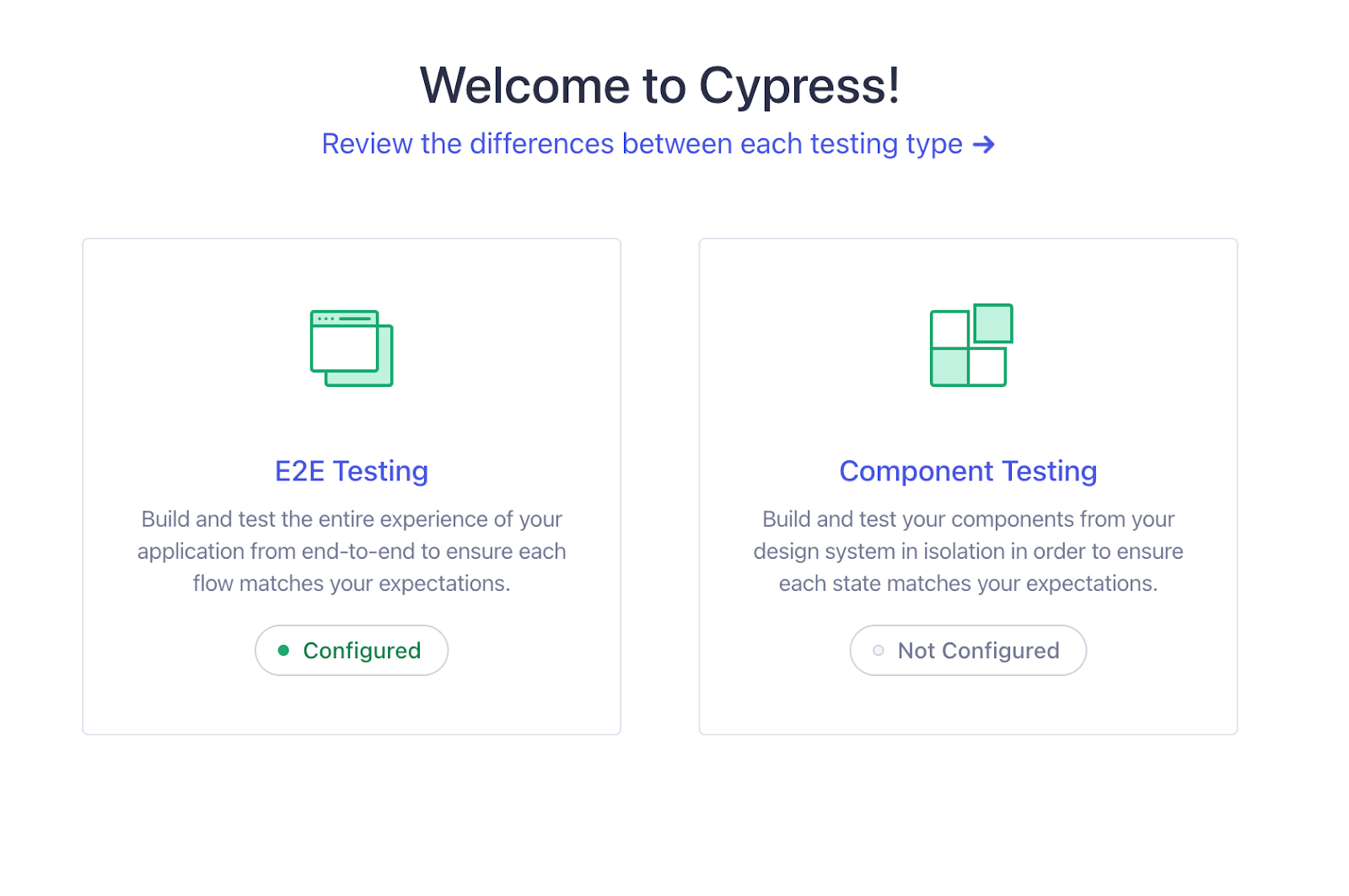Click the arrow icon next to the review link
Viewport: 1349px width, 896px height.
(985, 144)
